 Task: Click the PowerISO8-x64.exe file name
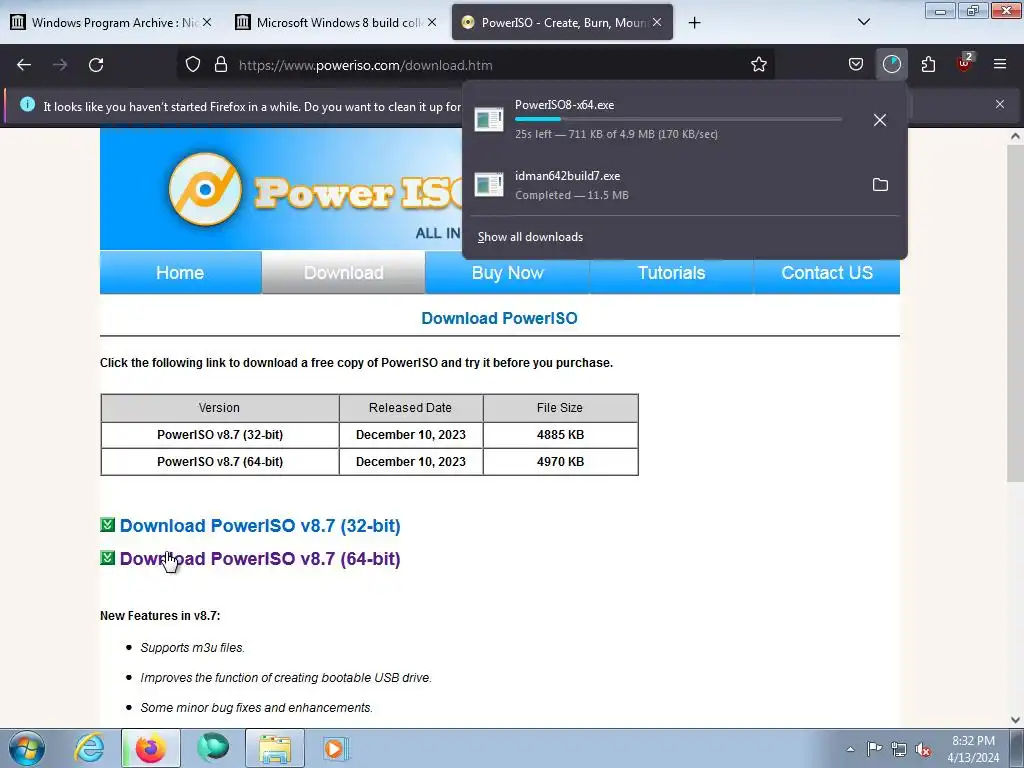pos(564,104)
